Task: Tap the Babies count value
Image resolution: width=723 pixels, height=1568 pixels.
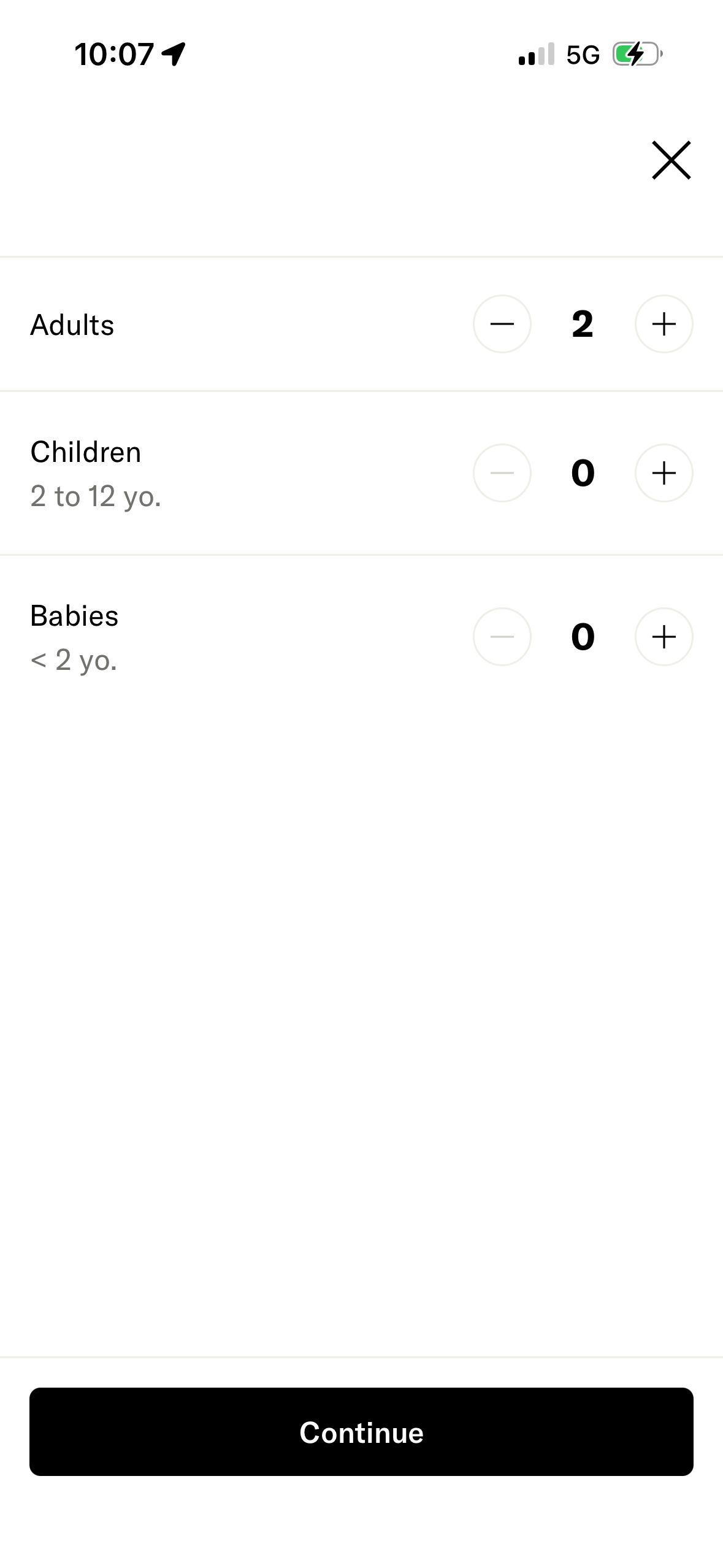Action: pos(583,637)
